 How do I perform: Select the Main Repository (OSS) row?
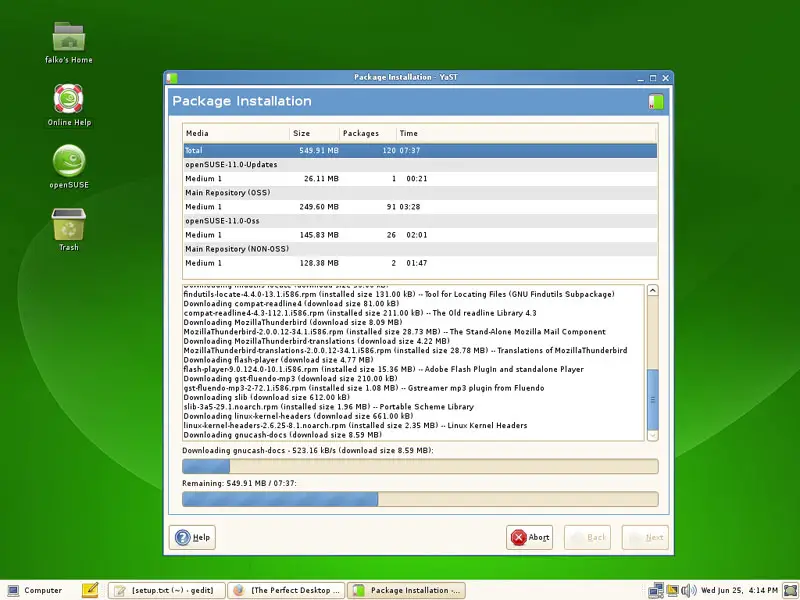point(420,193)
